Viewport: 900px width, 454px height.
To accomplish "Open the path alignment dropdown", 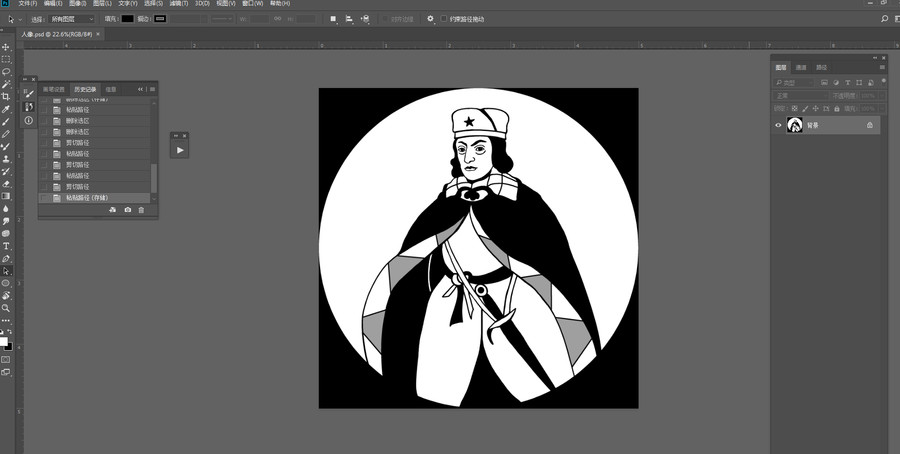I will [348, 19].
